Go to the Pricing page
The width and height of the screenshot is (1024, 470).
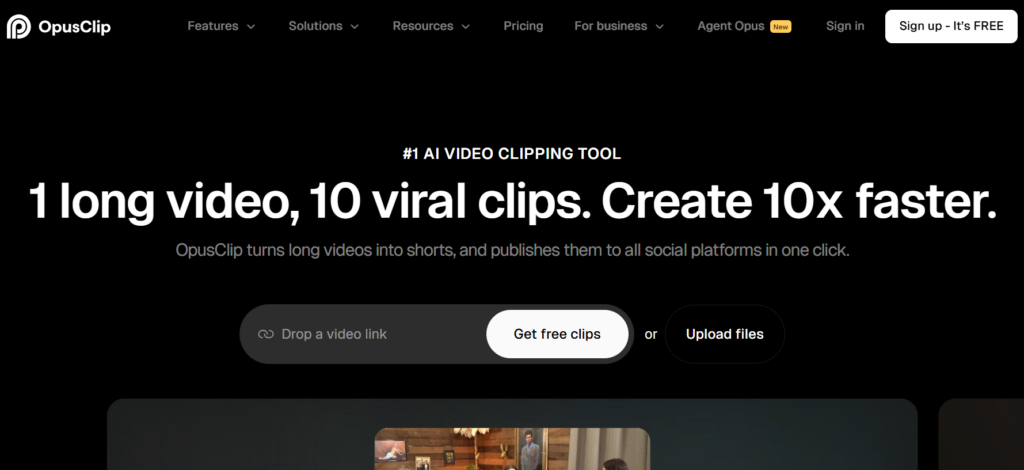click(523, 26)
